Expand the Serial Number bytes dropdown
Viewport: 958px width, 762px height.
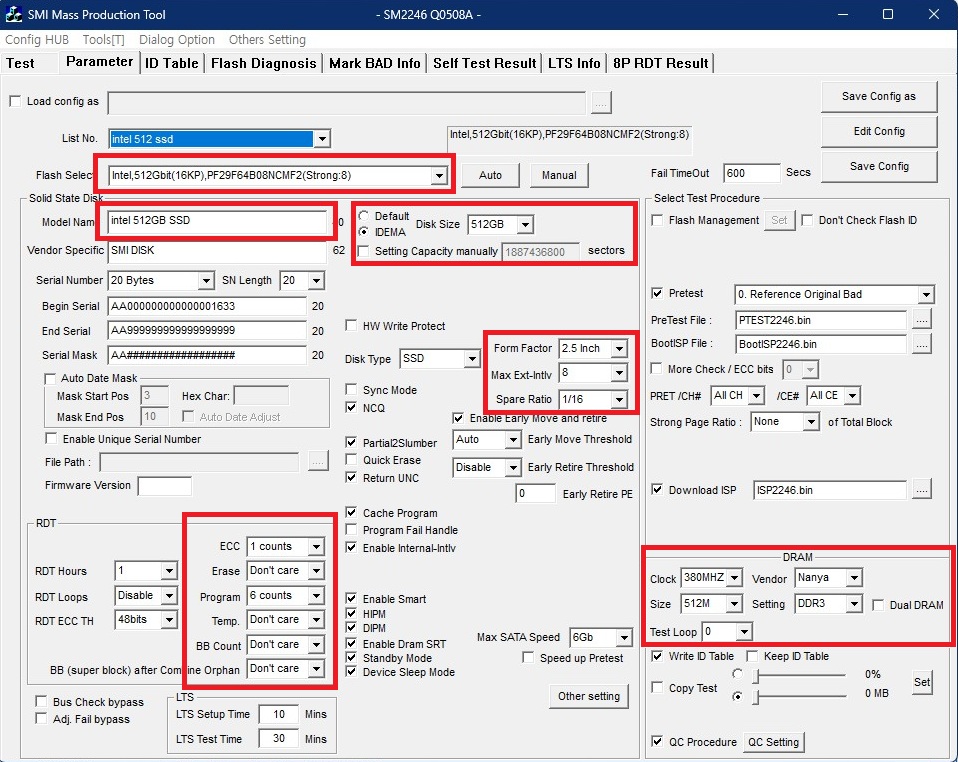click(207, 280)
